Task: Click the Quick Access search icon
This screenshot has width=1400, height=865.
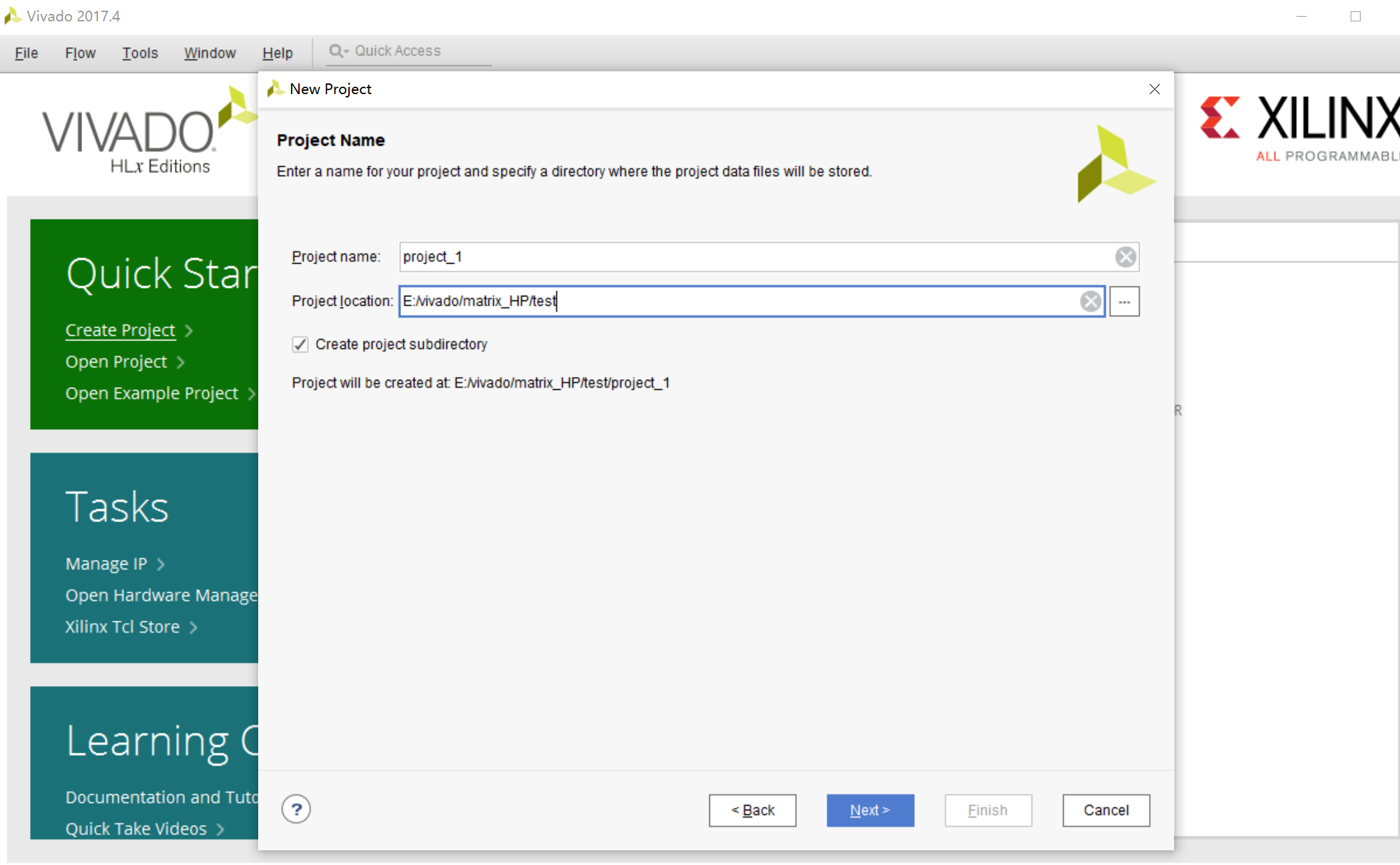Action: 337,51
